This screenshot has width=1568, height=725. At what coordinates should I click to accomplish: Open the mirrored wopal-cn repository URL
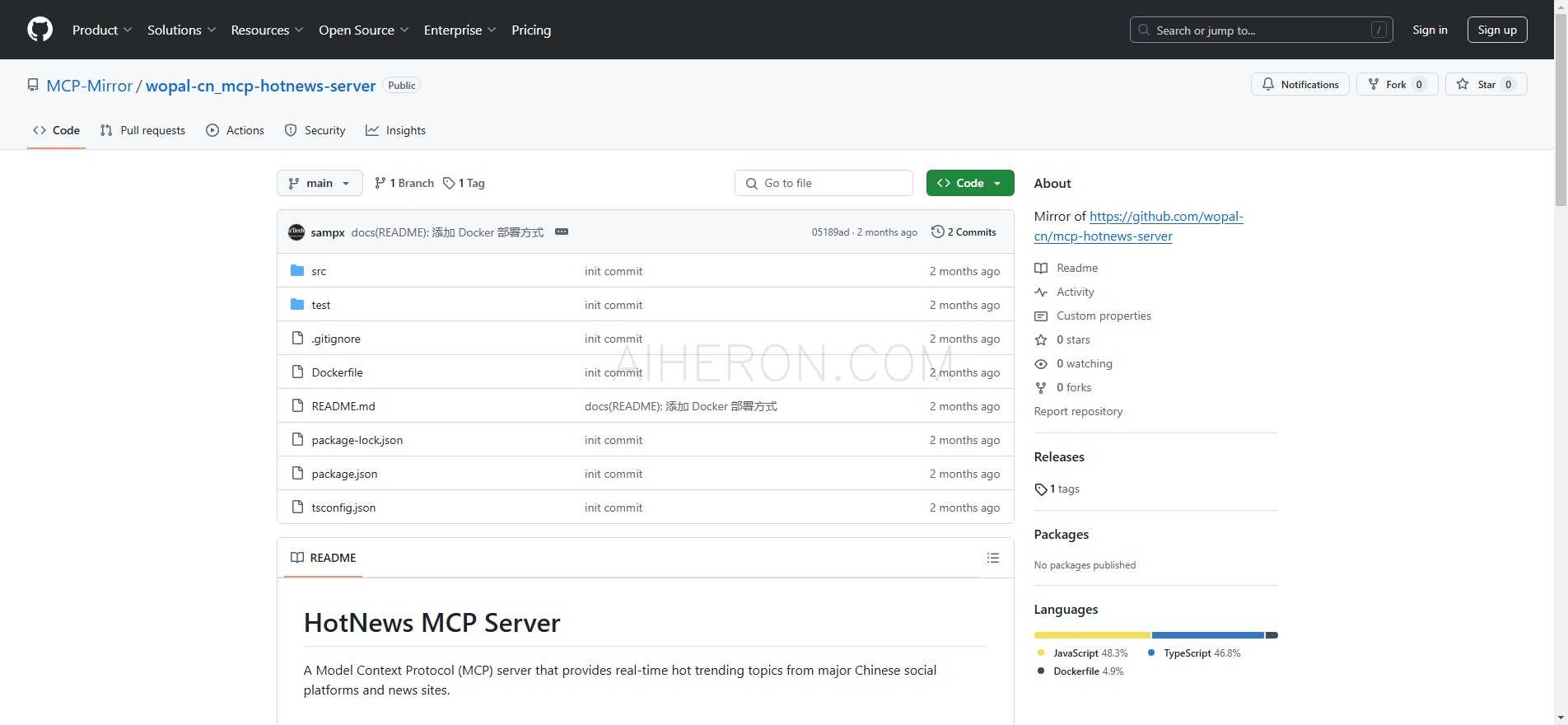(x=1138, y=226)
